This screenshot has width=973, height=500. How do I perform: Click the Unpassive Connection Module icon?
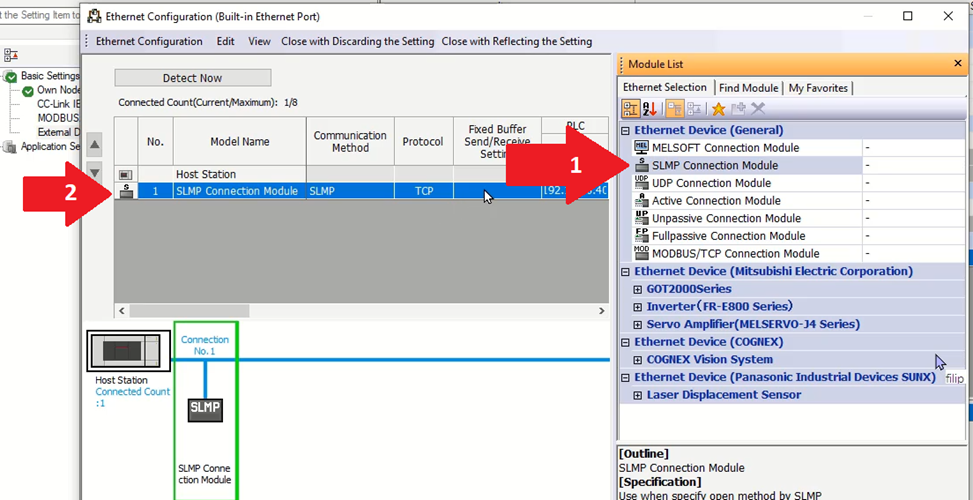[641, 218]
